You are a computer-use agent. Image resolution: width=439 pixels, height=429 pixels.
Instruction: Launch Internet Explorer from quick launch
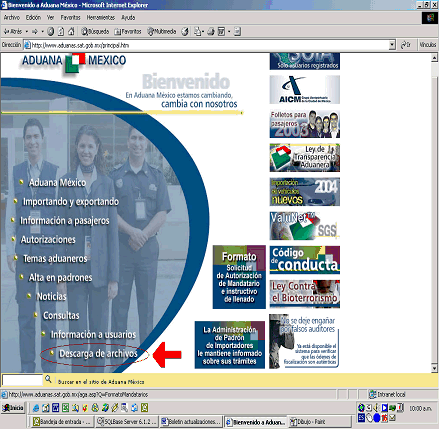pyautogui.click(x=36, y=408)
